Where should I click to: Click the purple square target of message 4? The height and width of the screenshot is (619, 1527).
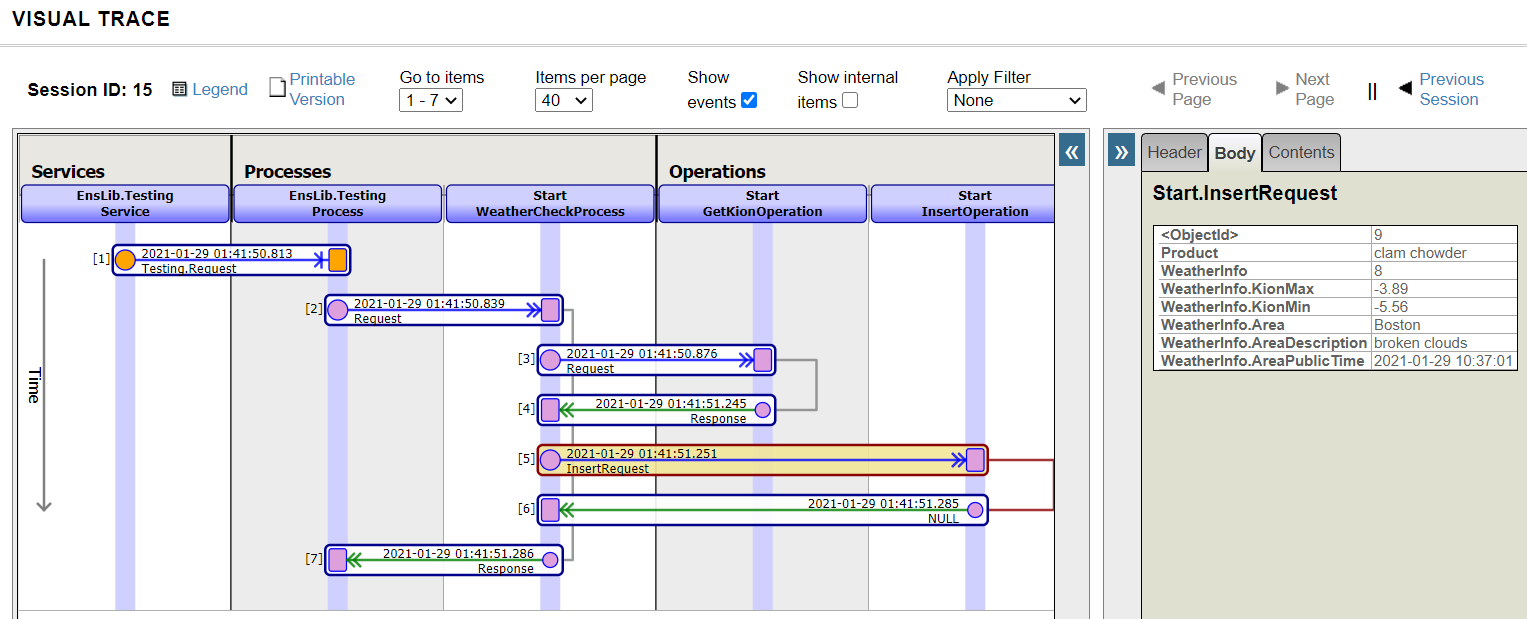(550, 410)
